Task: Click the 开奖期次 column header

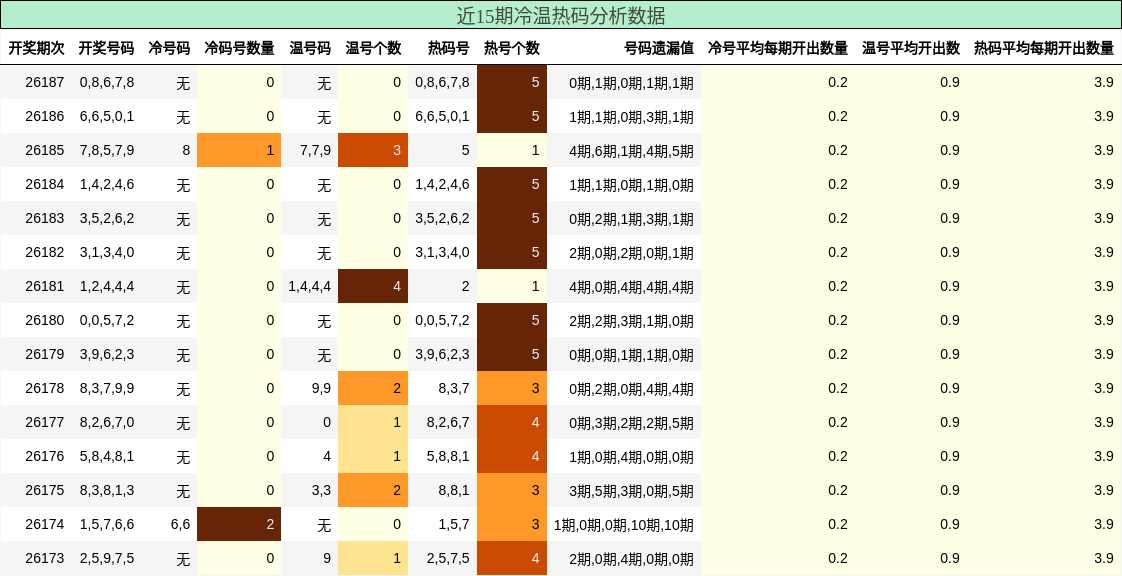Action: pos(36,48)
